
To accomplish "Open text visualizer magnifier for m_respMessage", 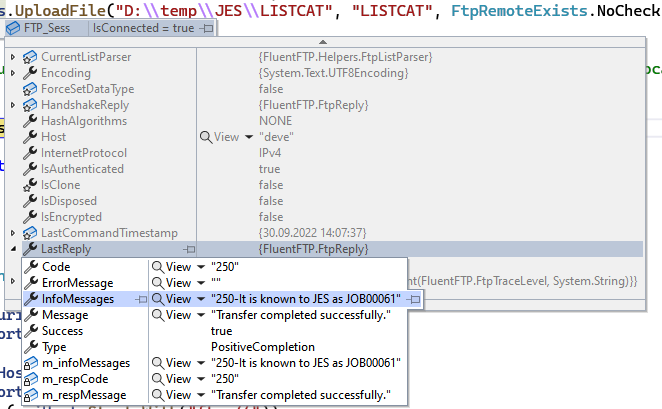I will (x=157, y=395).
